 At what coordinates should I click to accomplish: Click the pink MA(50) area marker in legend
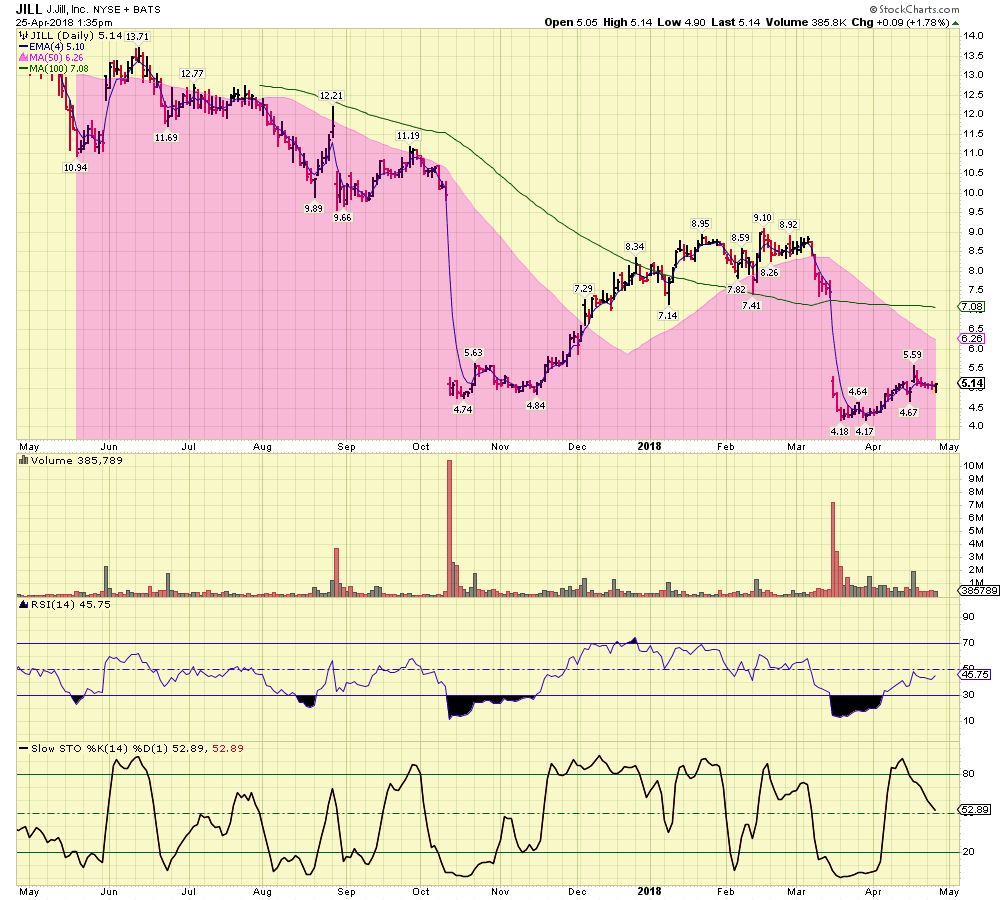pos(23,57)
